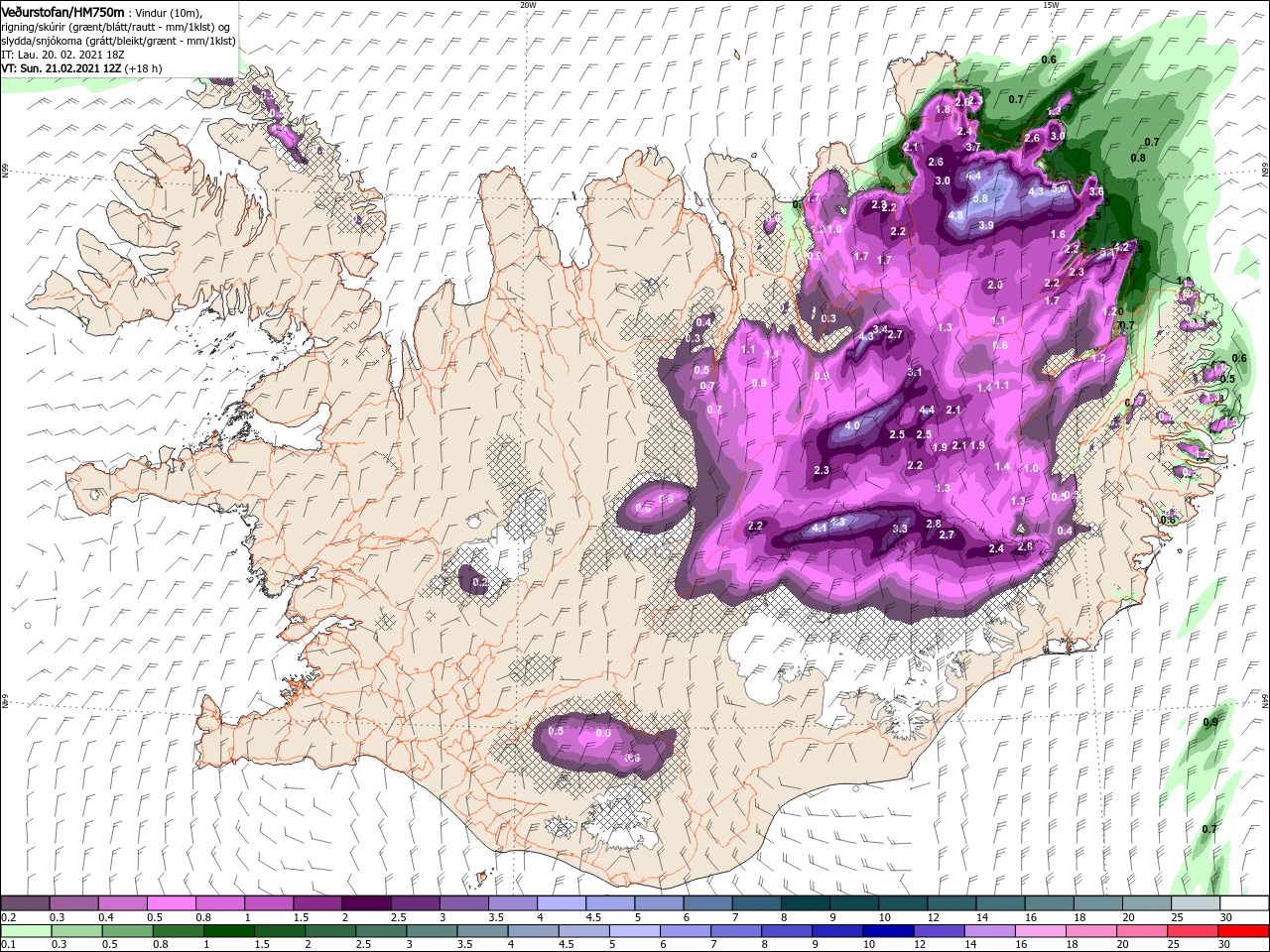Viewport: 1270px width, 952px height.
Task: Click the '4.8' snowfall value on map
Action: pos(955,215)
